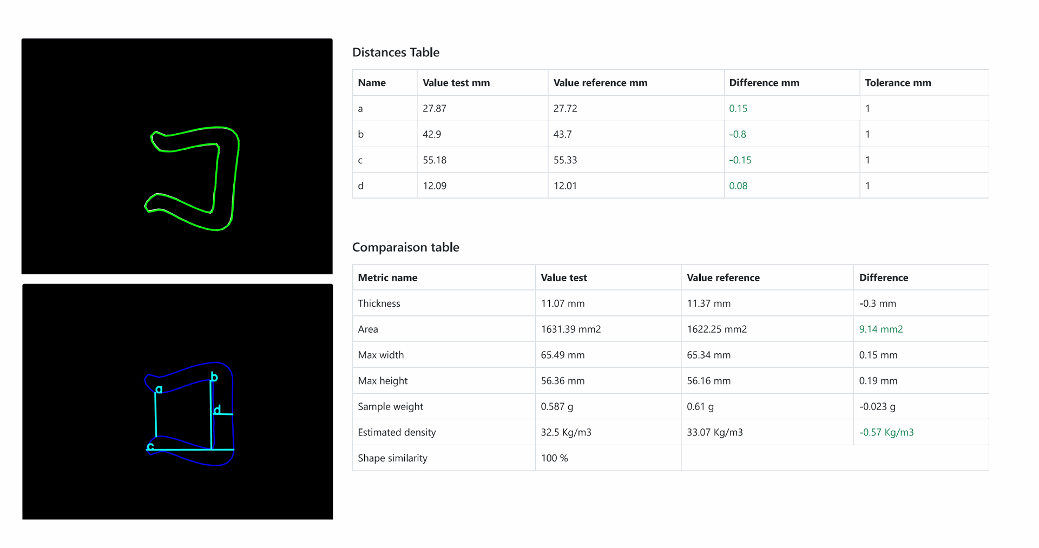
Task: Select the 'b' dimension label in overlay
Action: [214, 376]
